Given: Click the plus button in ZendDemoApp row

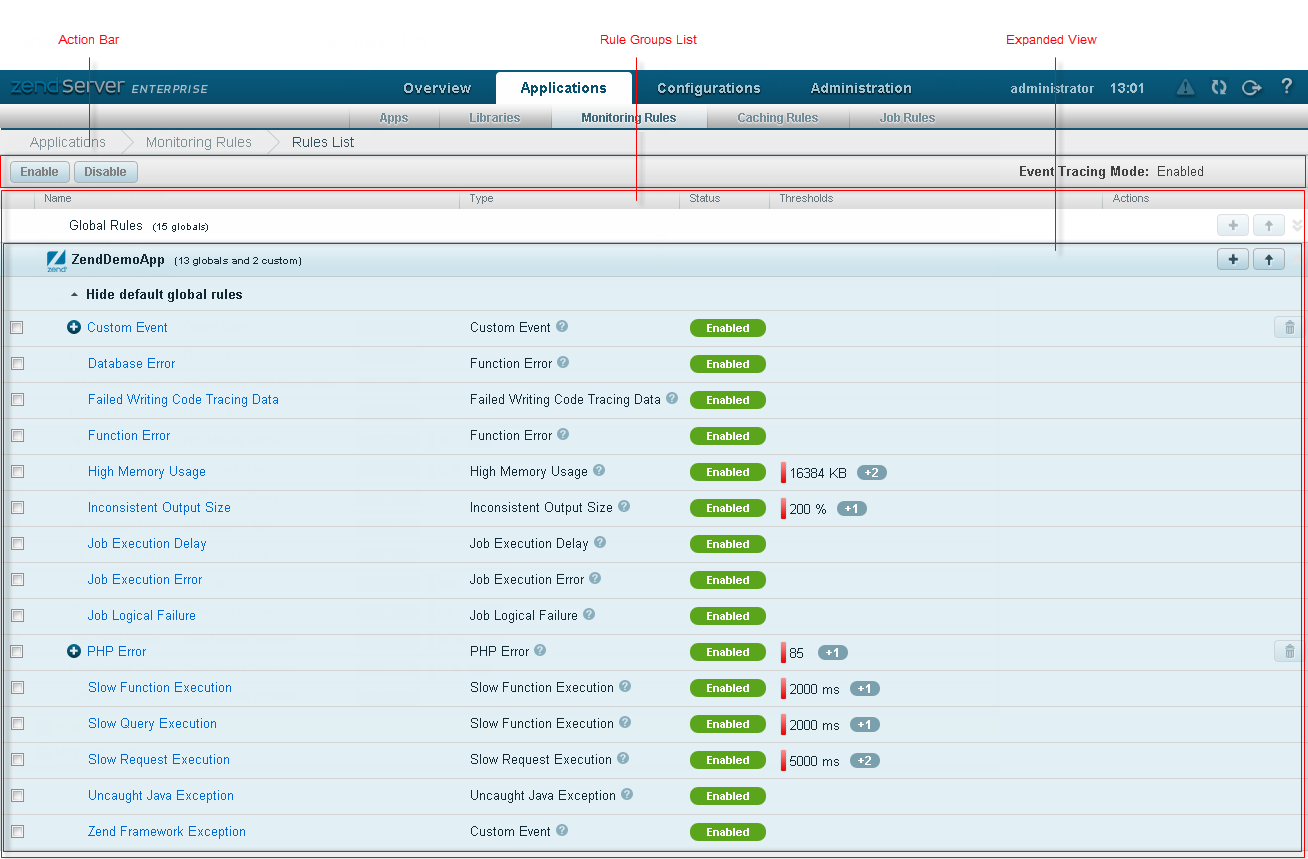Looking at the screenshot, I should [1232, 260].
